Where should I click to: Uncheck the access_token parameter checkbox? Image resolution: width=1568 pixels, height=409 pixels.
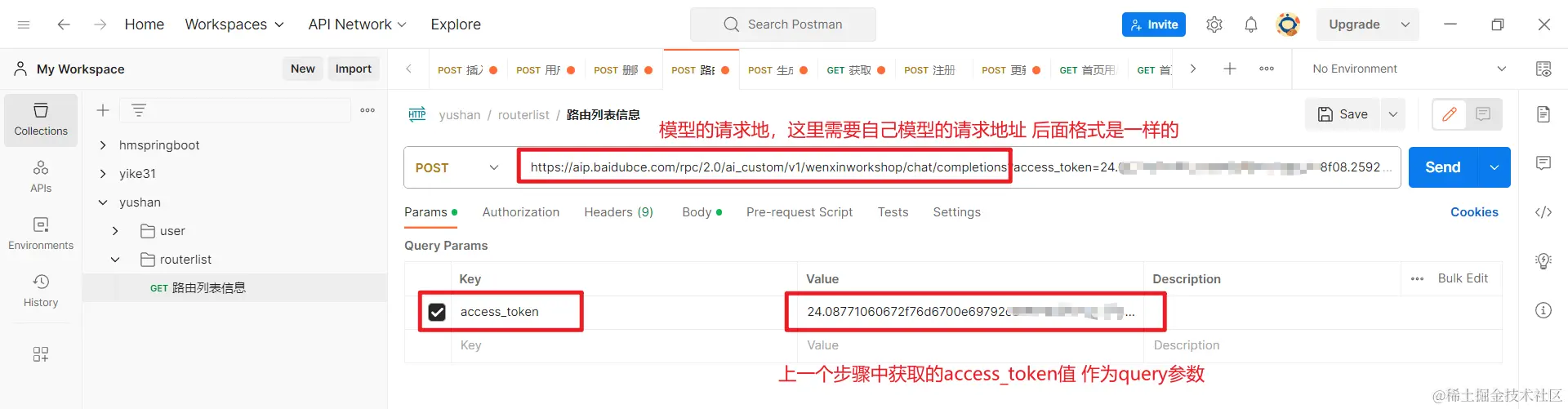437,312
